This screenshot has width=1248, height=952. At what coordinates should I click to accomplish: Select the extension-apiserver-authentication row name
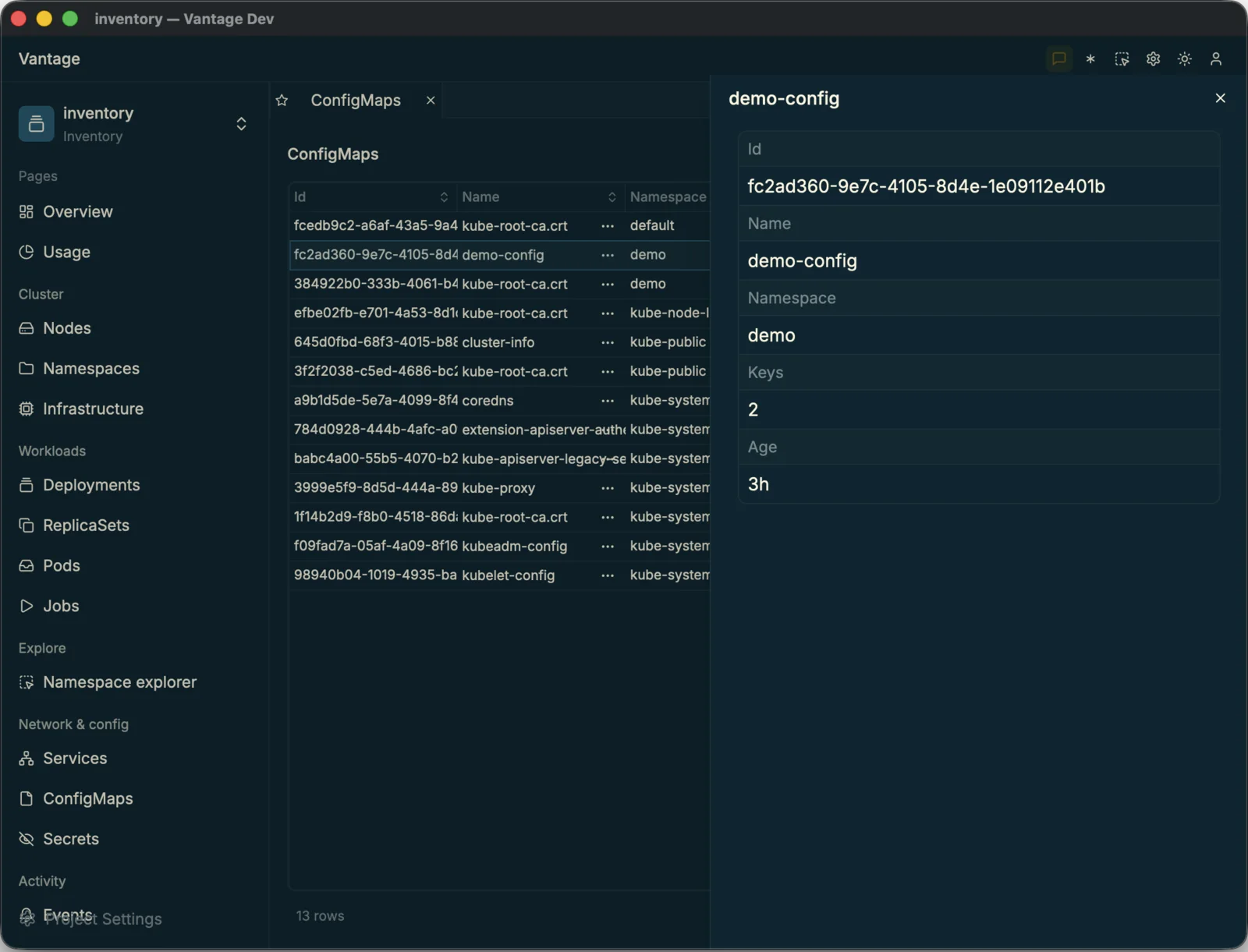point(544,430)
